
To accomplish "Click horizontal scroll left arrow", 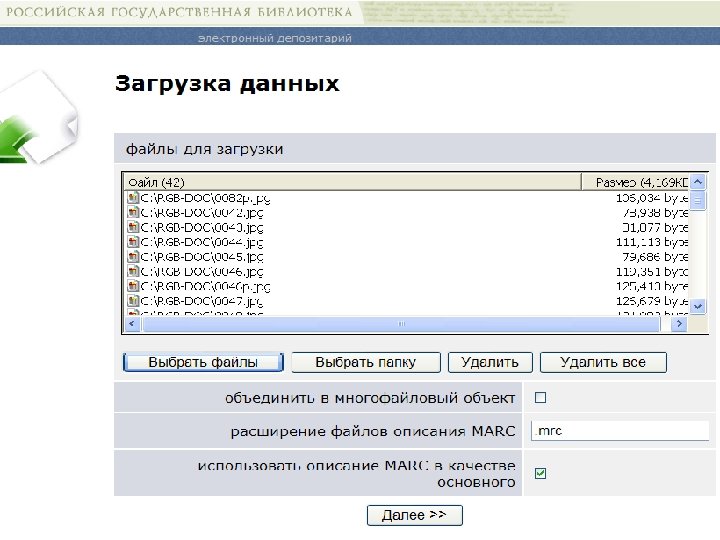I will pyautogui.click(x=132, y=324).
